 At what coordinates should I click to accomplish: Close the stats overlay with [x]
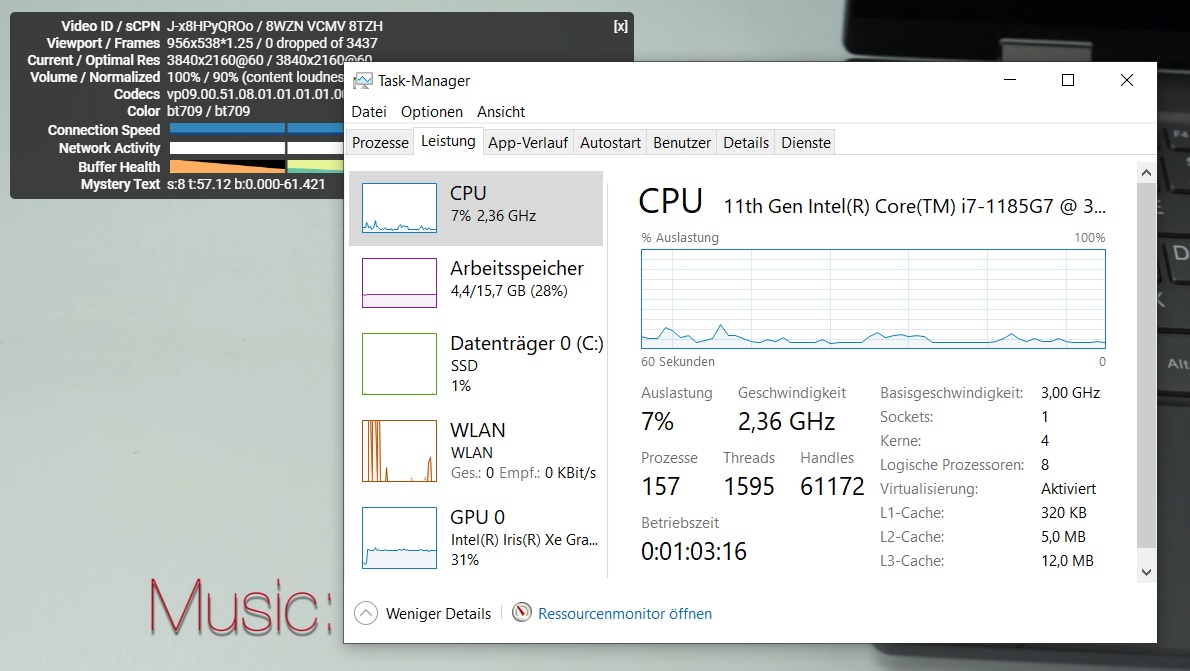pyautogui.click(x=620, y=26)
